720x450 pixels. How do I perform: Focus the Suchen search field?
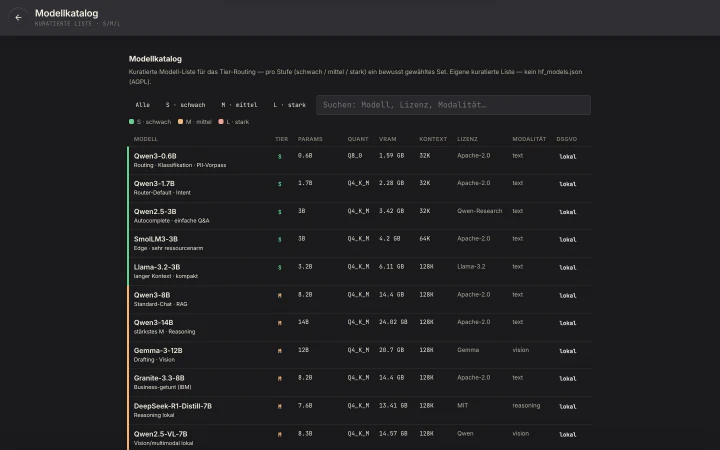pyautogui.click(x=453, y=105)
